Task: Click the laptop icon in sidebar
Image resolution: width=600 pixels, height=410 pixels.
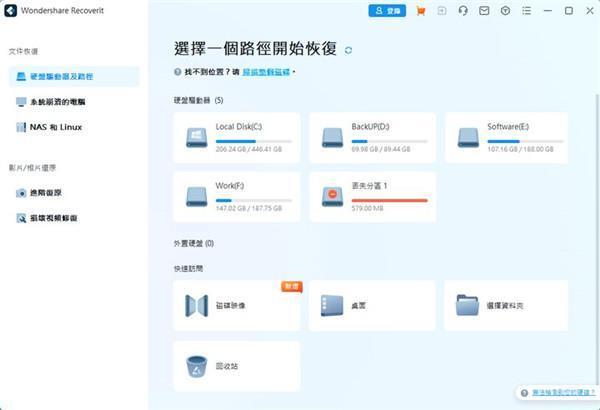Action: 21,77
